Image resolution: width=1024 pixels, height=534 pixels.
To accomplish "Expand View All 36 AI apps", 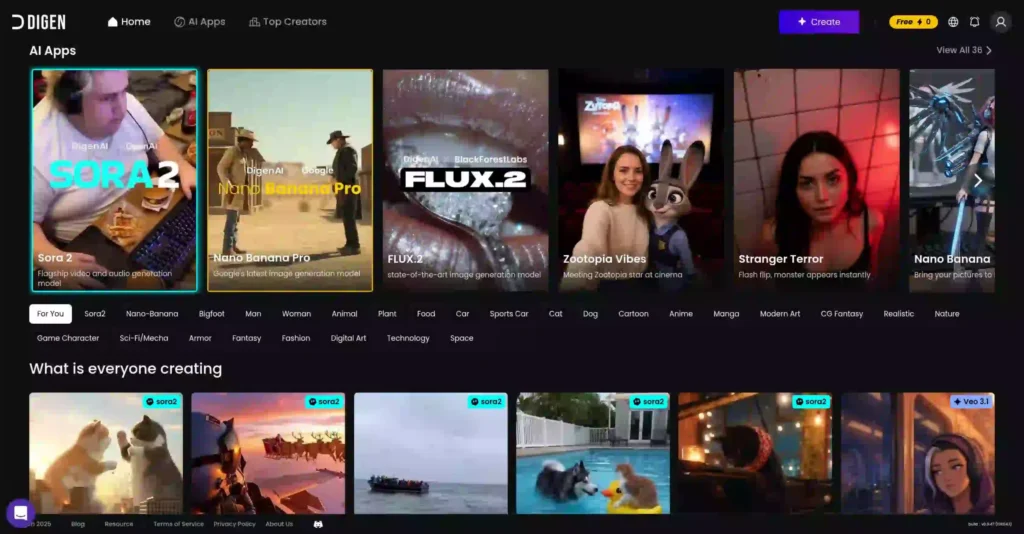I will click(x=964, y=50).
